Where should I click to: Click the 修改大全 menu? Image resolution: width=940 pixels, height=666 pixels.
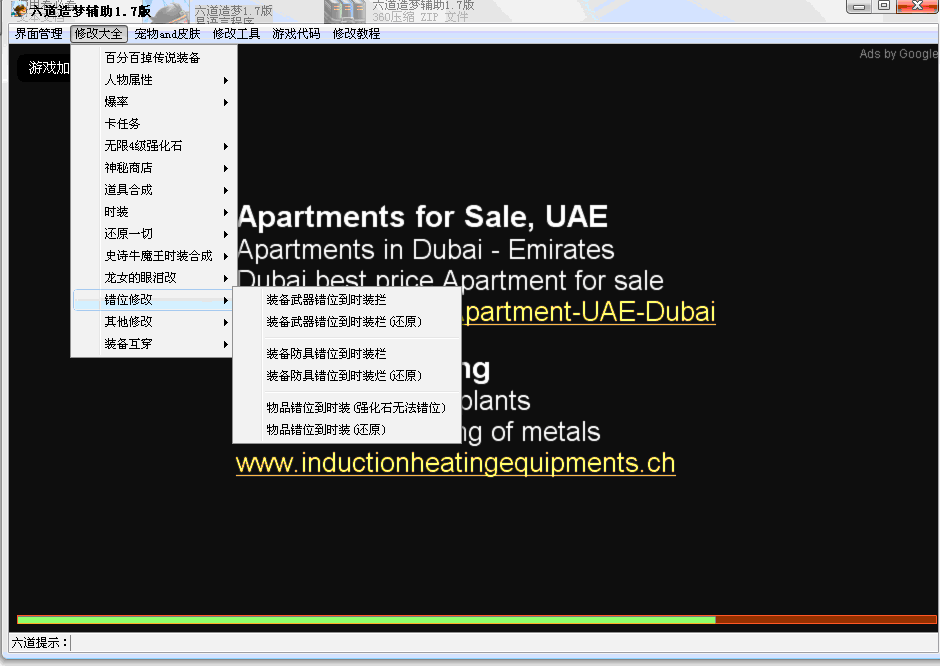click(x=99, y=34)
